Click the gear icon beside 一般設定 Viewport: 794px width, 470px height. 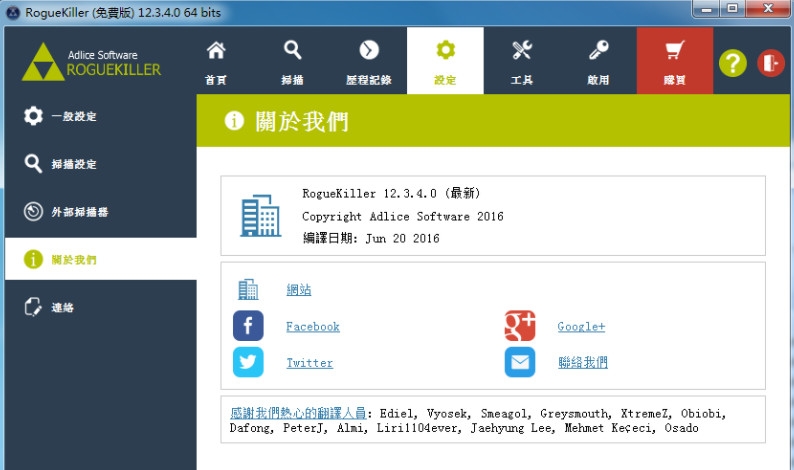click(33, 116)
